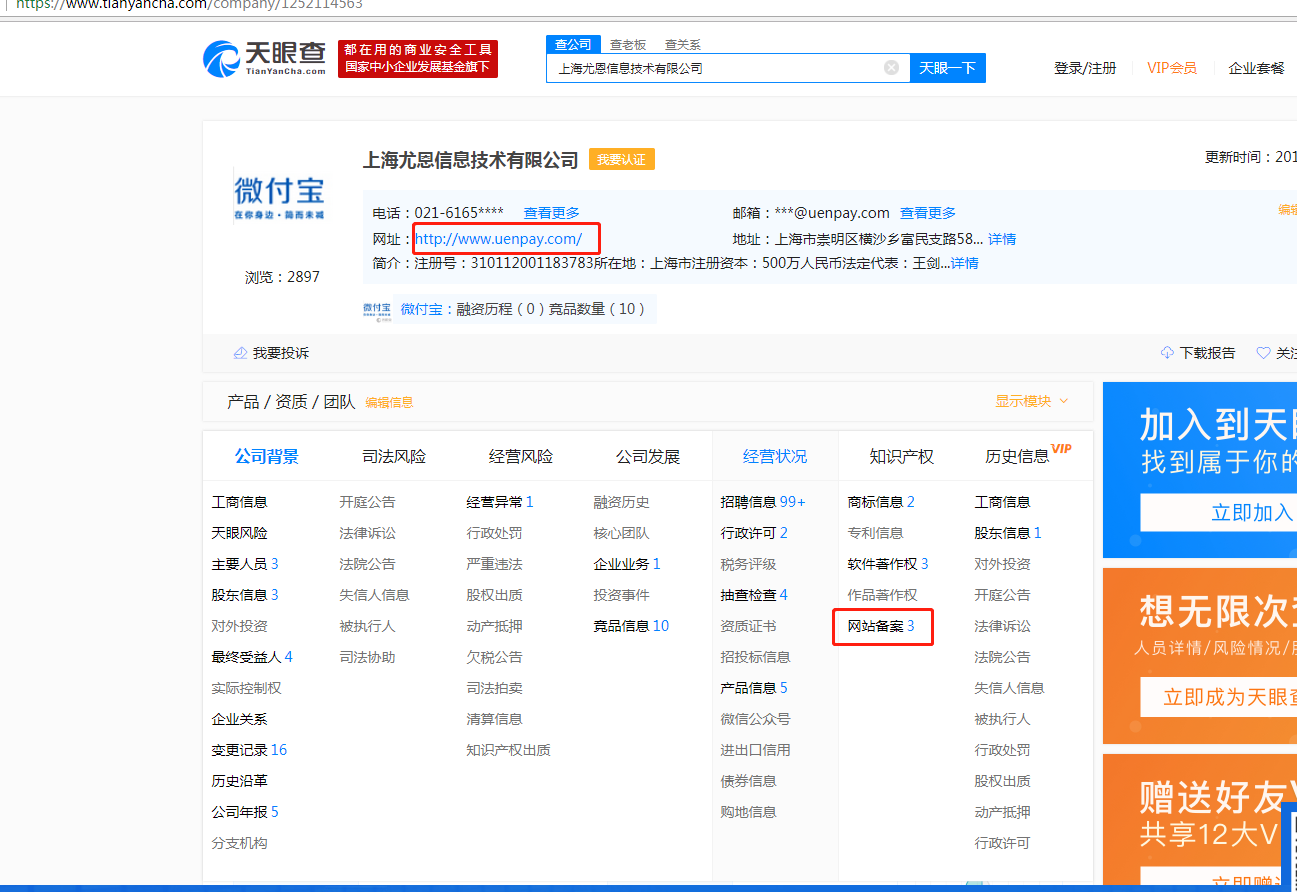
Task: Open 工商信息 under 公司背景
Action: (x=240, y=502)
